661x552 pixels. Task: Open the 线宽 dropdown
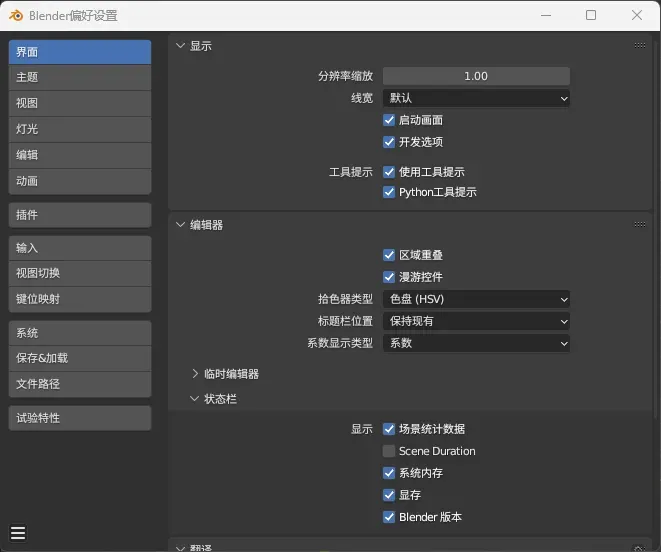[476, 98]
